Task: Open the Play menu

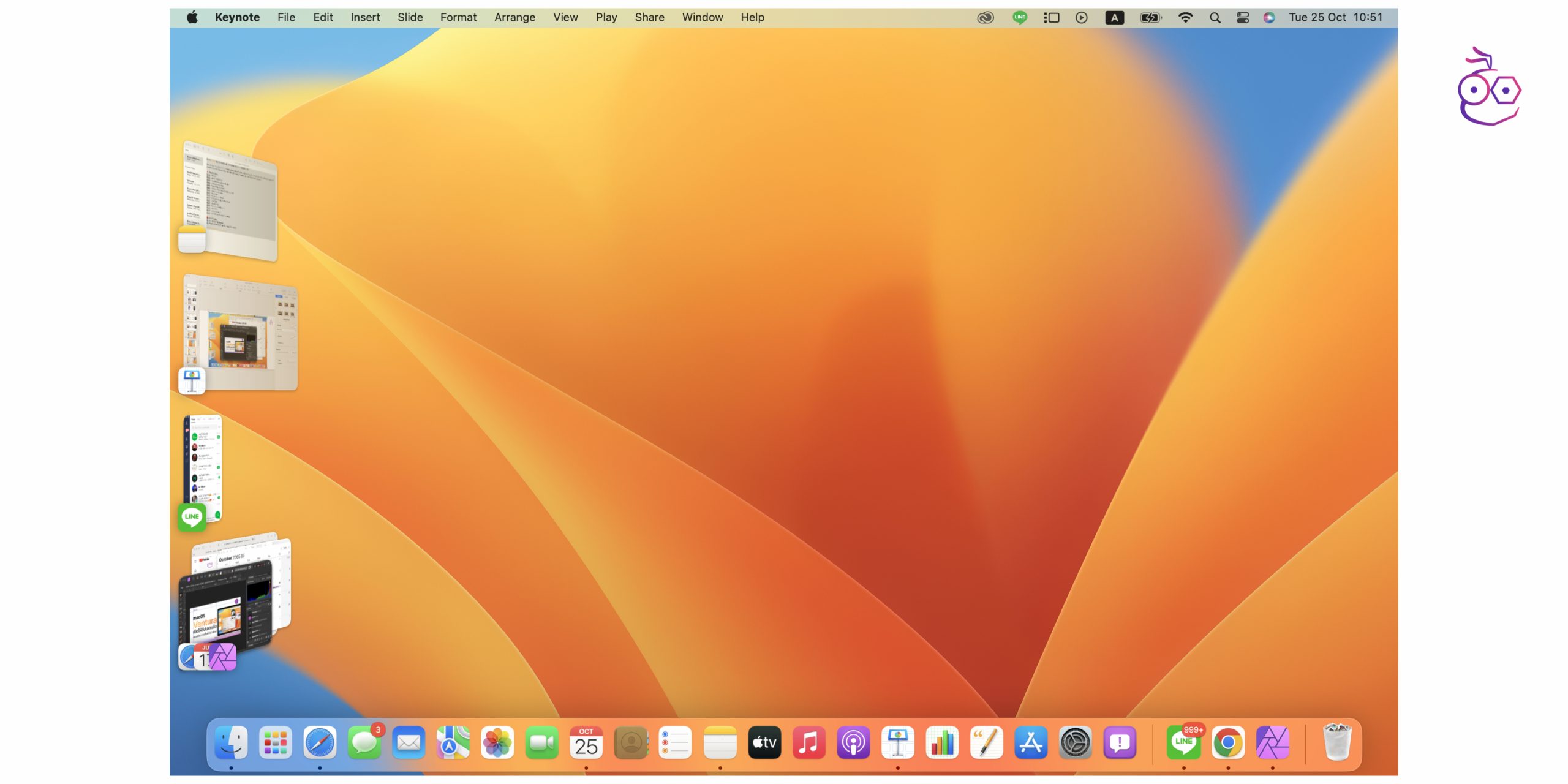Action: pos(606,18)
